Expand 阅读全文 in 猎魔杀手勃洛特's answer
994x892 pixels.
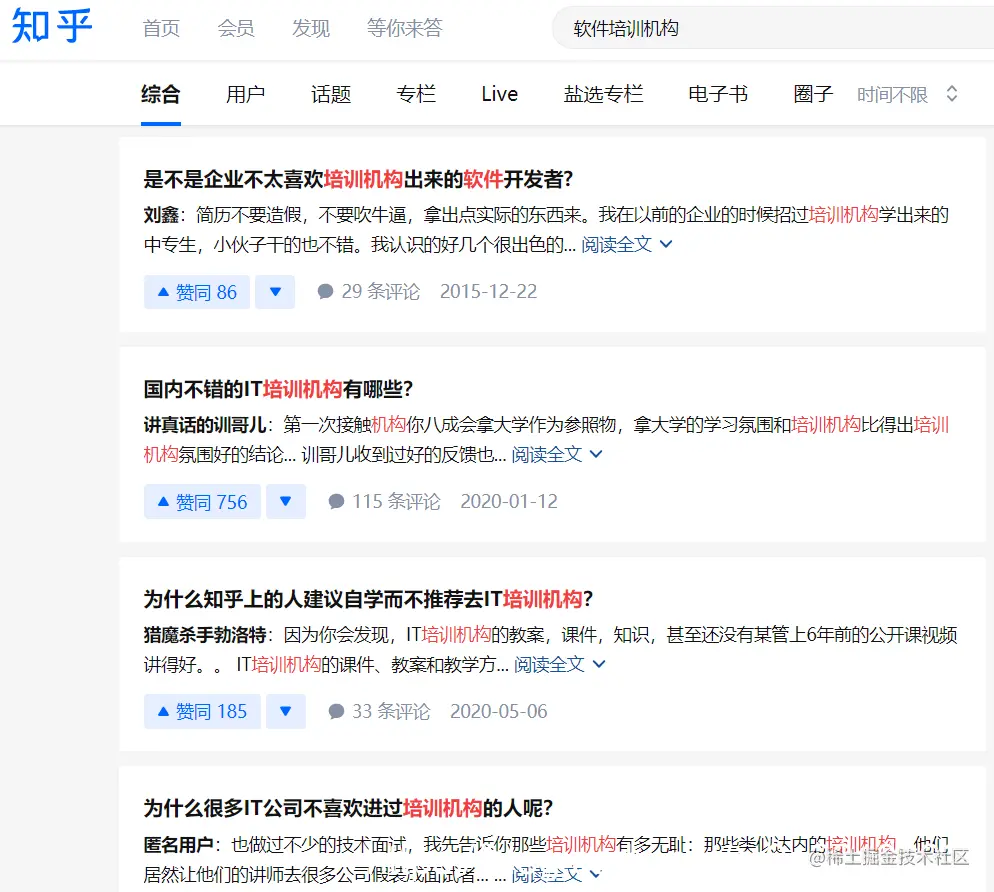pos(559,664)
